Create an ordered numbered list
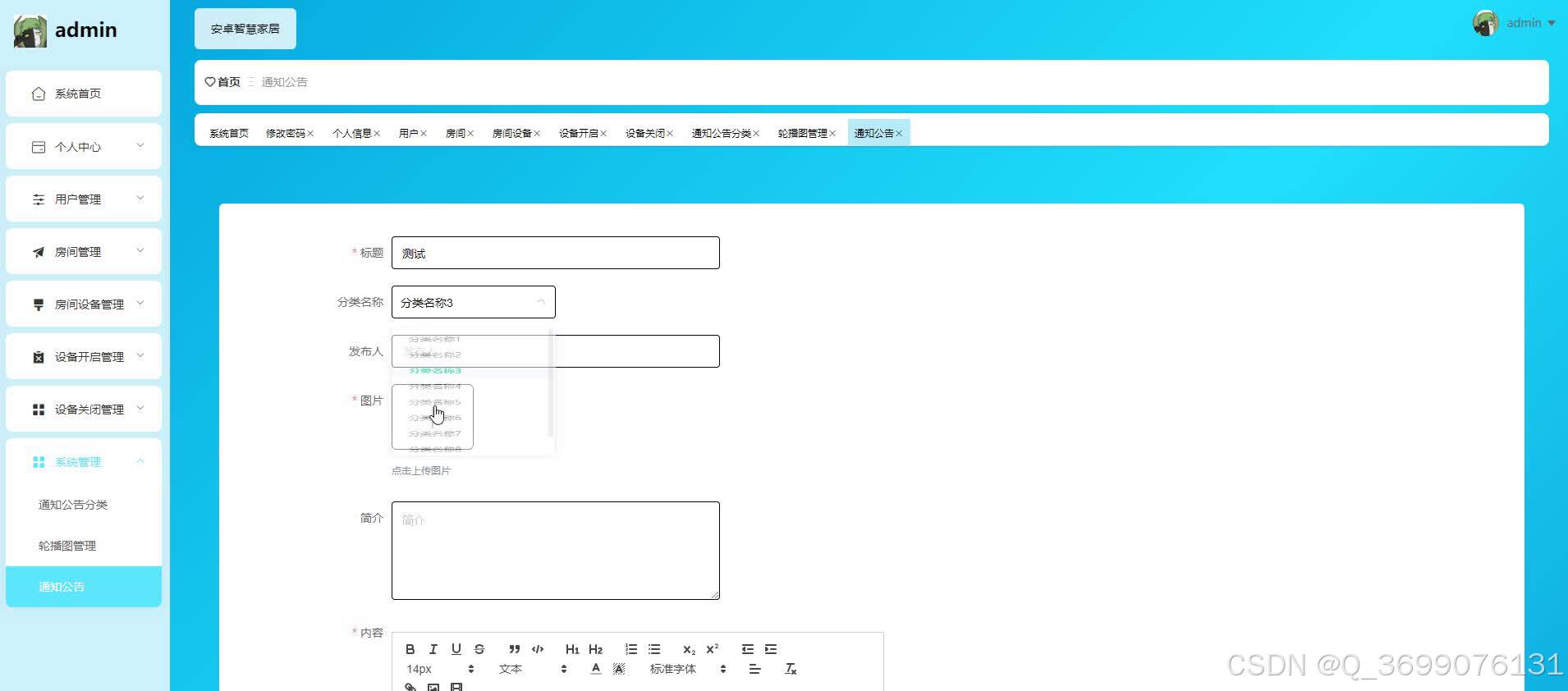The width and height of the screenshot is (1568, 691). click(x=631, y=649)
